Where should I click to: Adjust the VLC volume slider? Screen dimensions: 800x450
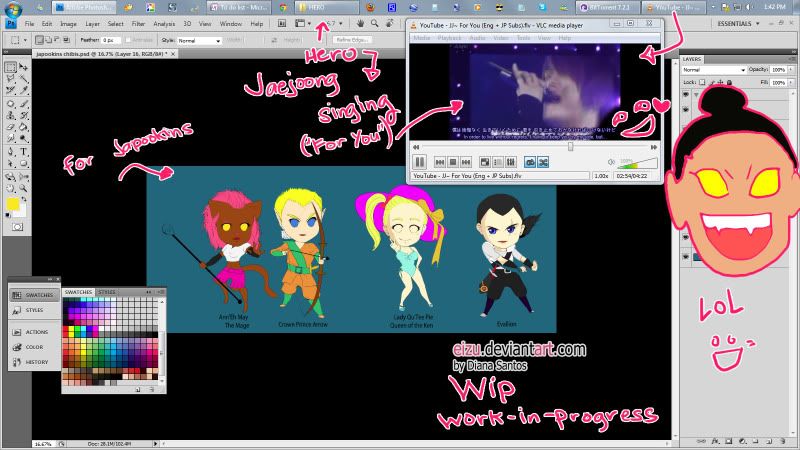pos(637,163)
